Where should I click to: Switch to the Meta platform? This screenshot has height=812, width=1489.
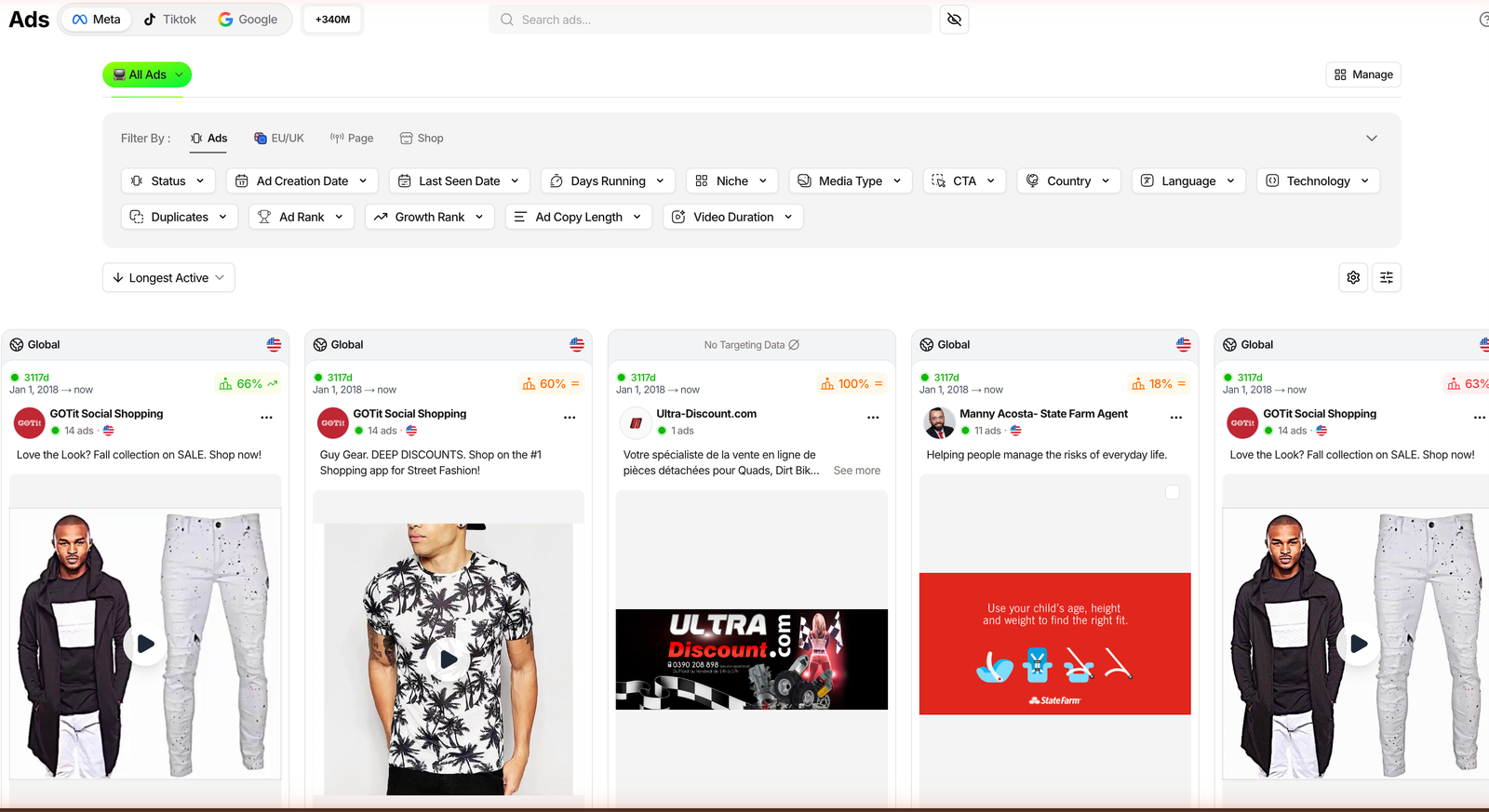tap(97, 20)
